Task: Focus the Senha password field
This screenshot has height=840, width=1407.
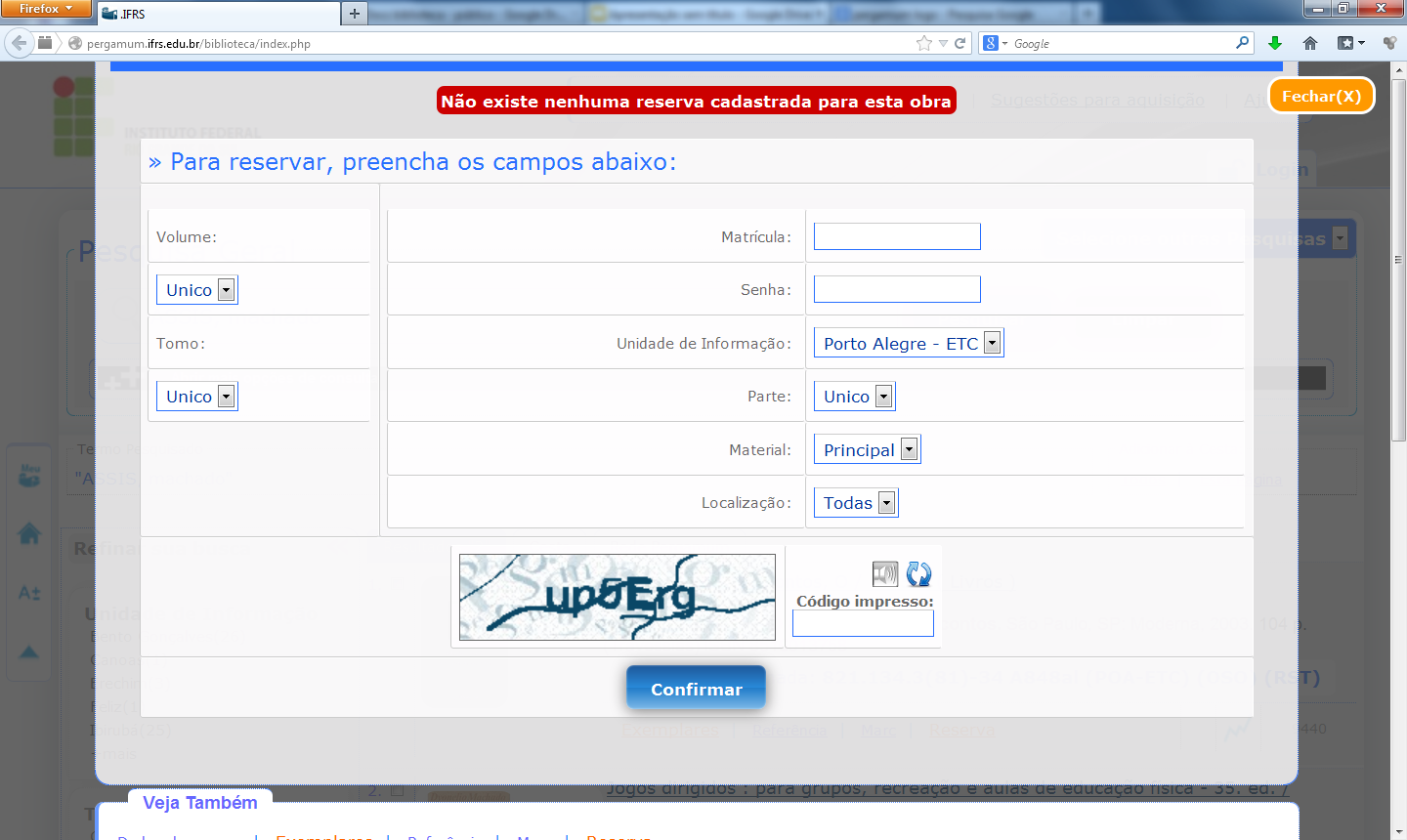Action: click(x=897, y=289)
